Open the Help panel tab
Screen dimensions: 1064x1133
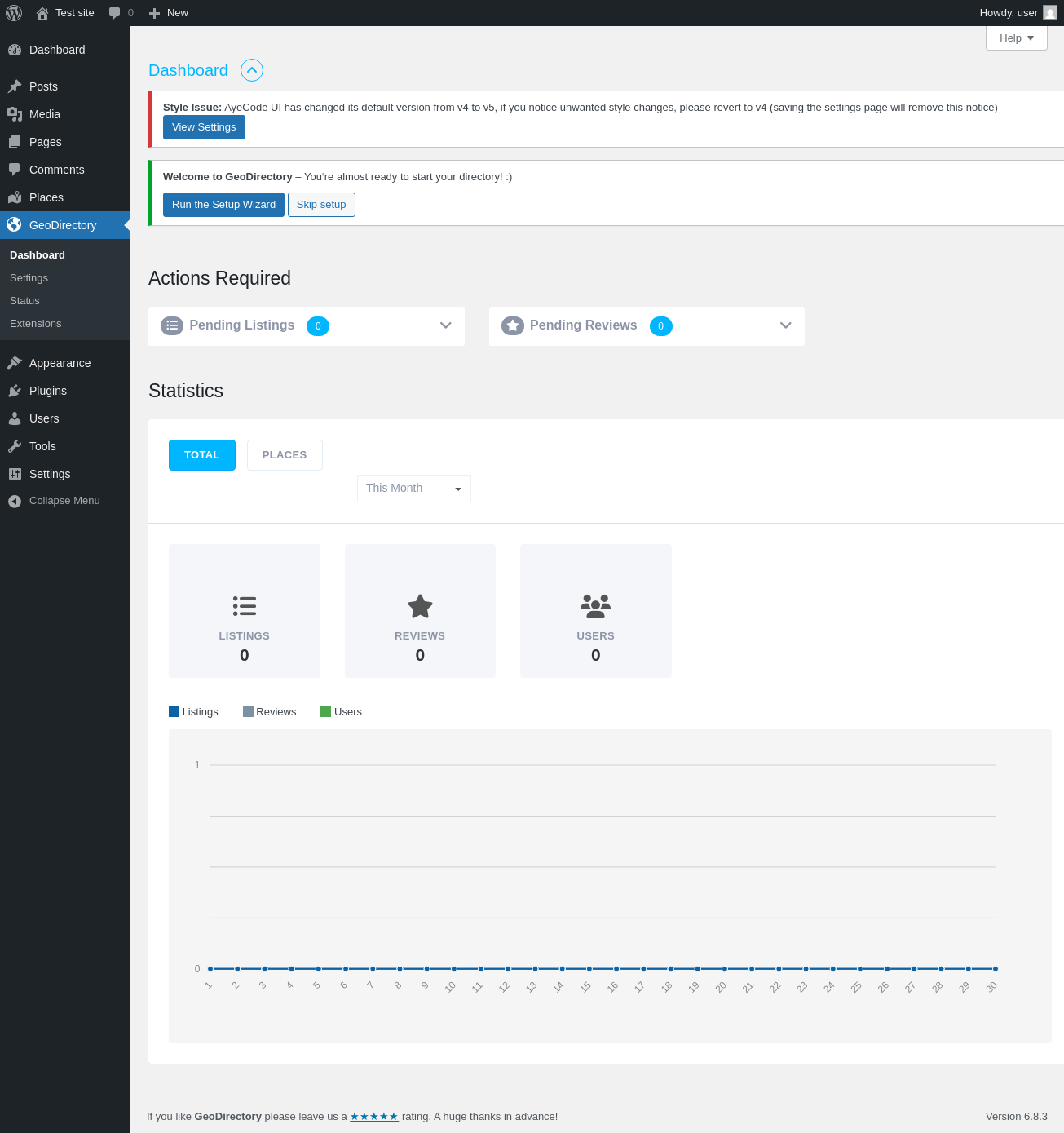click(x=1016, y=38)
